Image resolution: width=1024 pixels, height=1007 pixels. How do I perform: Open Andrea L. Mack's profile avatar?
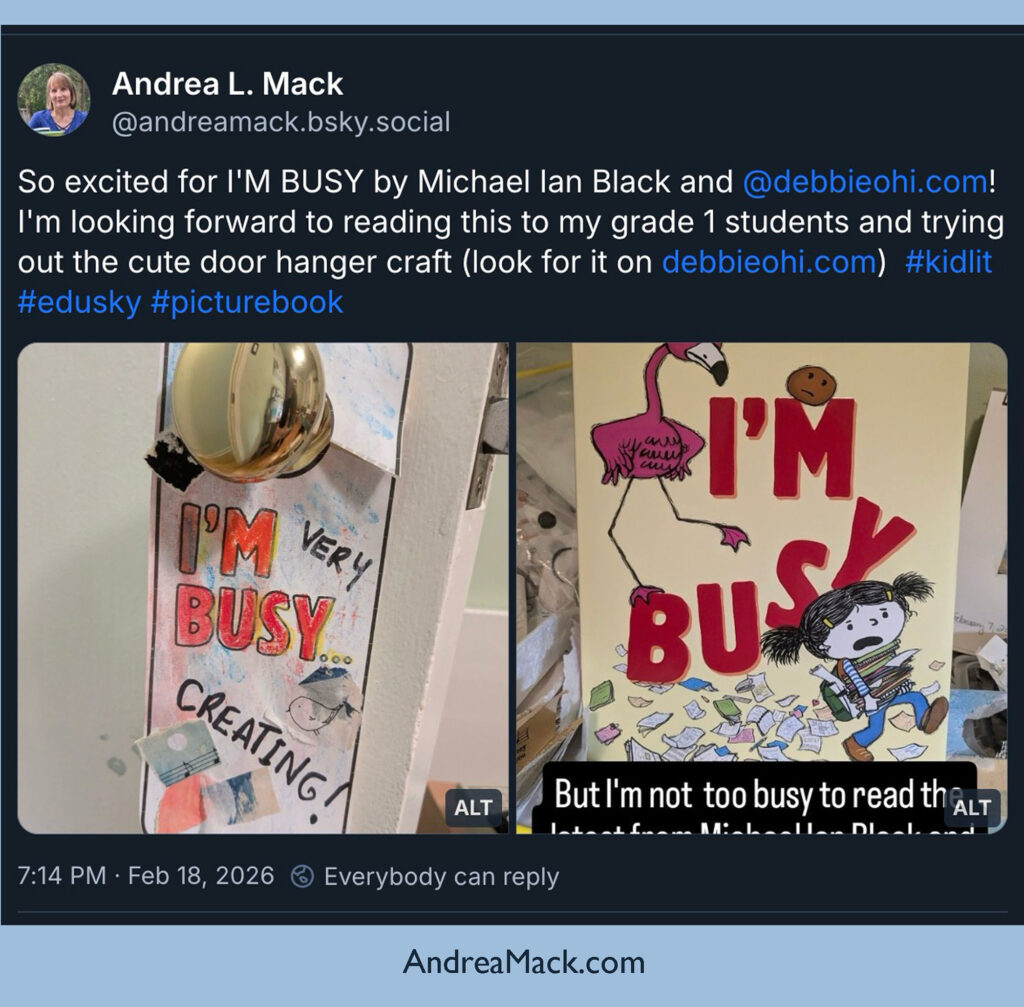pyautogui.click(x=54, y=100)
